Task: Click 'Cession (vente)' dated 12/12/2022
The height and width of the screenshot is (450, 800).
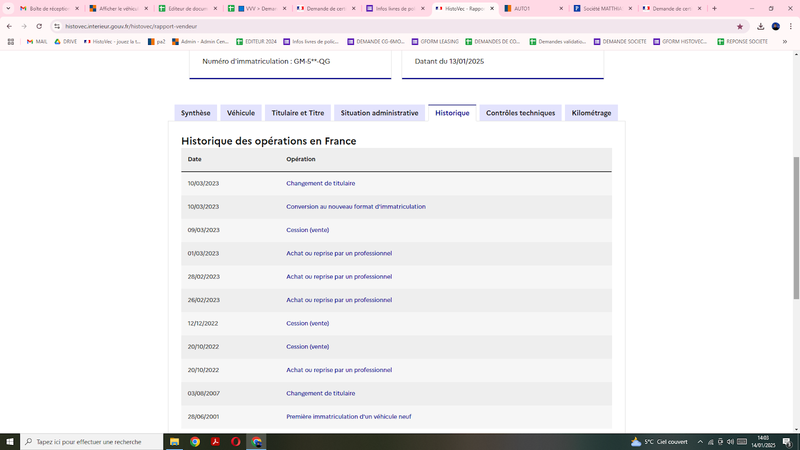Action: tap(308, 323)
